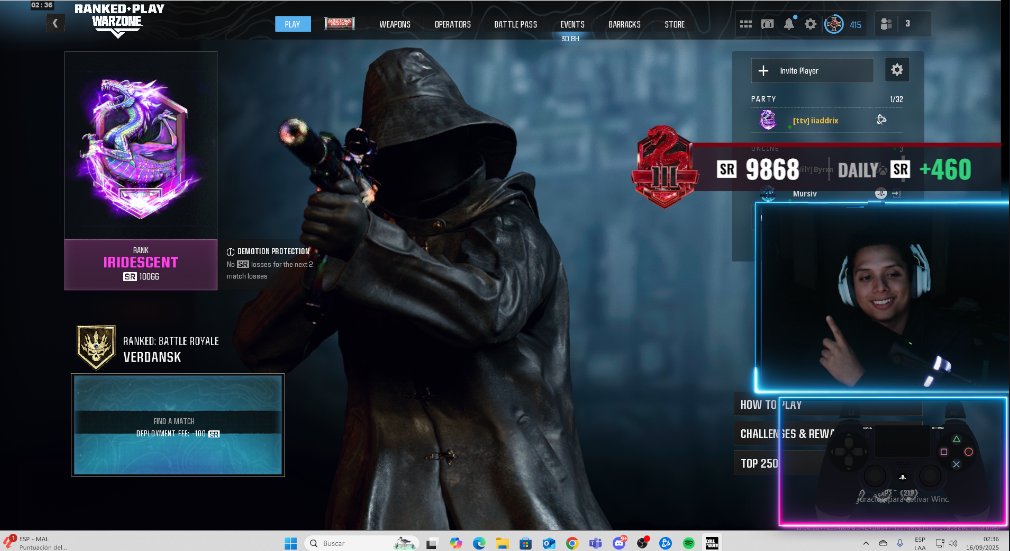The width and height of the screenshot is (1010, 551).
Task: Click Find a Match button
Action: point(178,425)
